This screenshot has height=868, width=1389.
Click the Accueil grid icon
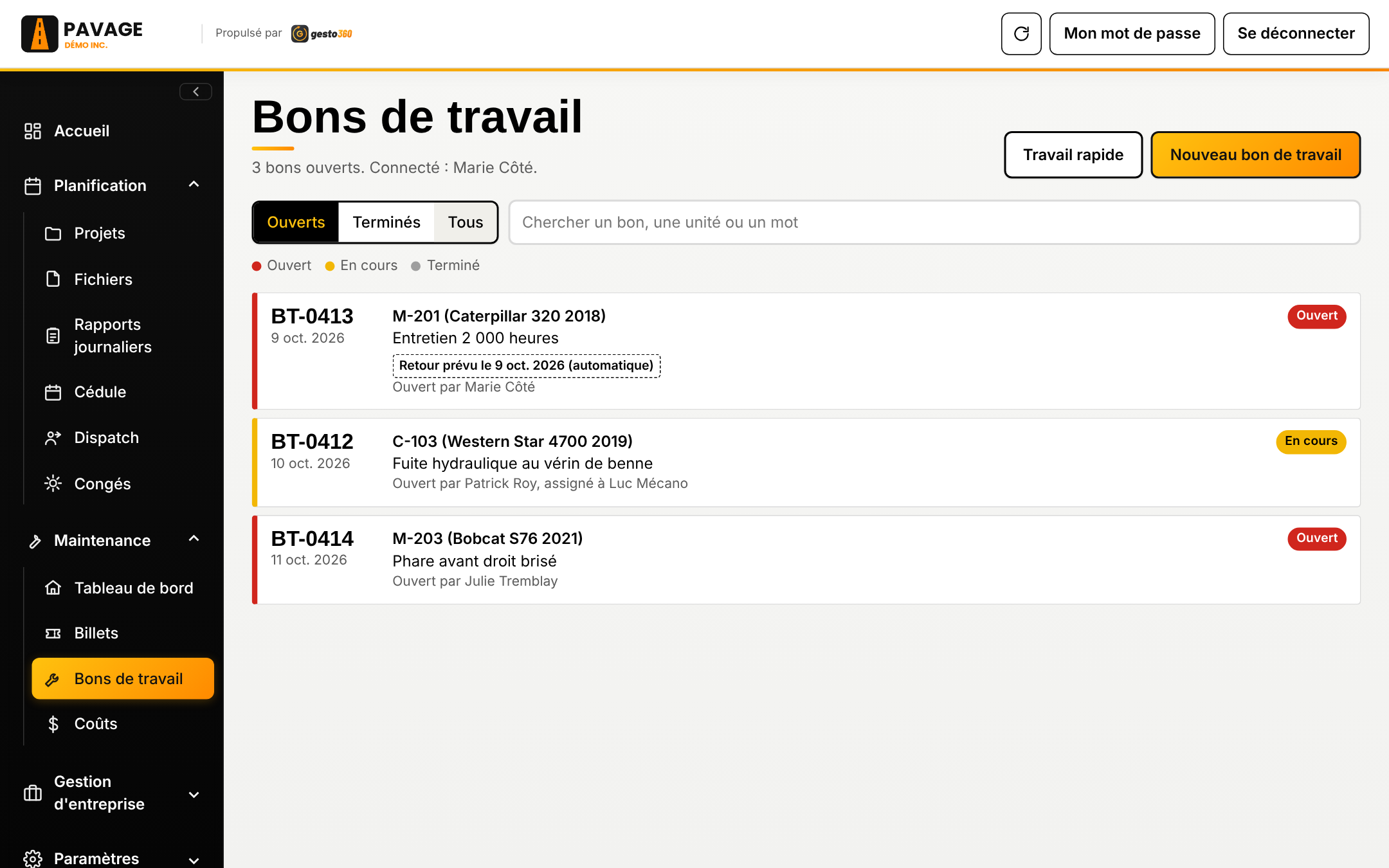point(33,131)
